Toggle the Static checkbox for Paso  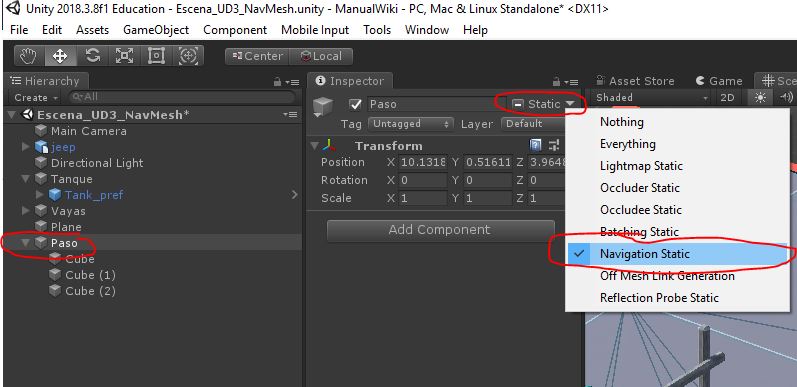(x=517, y=104)
